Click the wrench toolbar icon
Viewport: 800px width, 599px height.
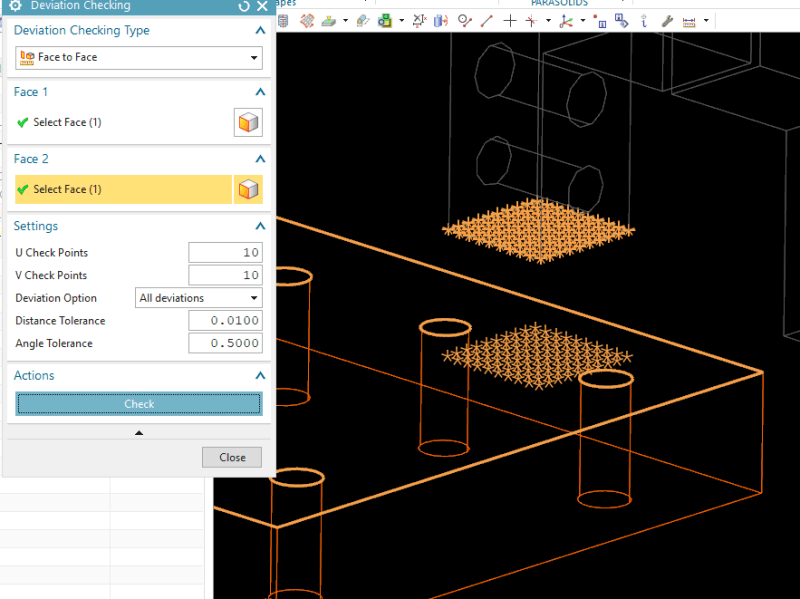667,21
